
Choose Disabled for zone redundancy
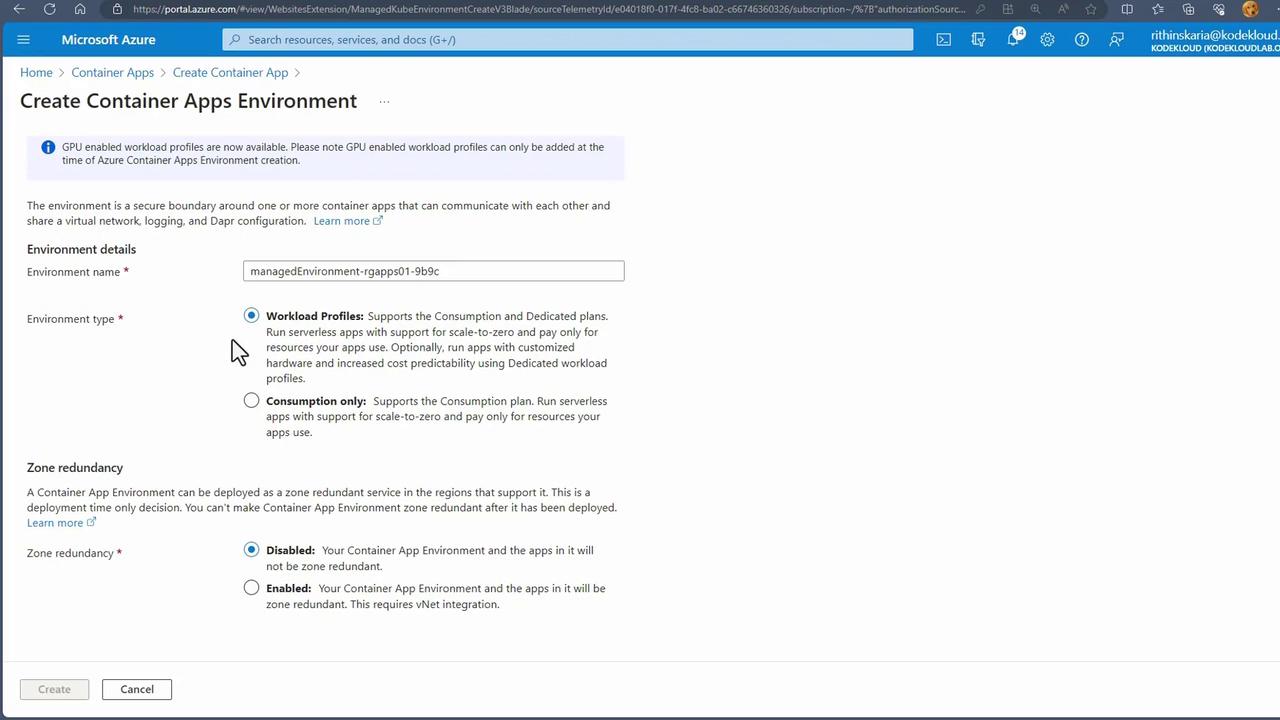click(x=251, y=549)
